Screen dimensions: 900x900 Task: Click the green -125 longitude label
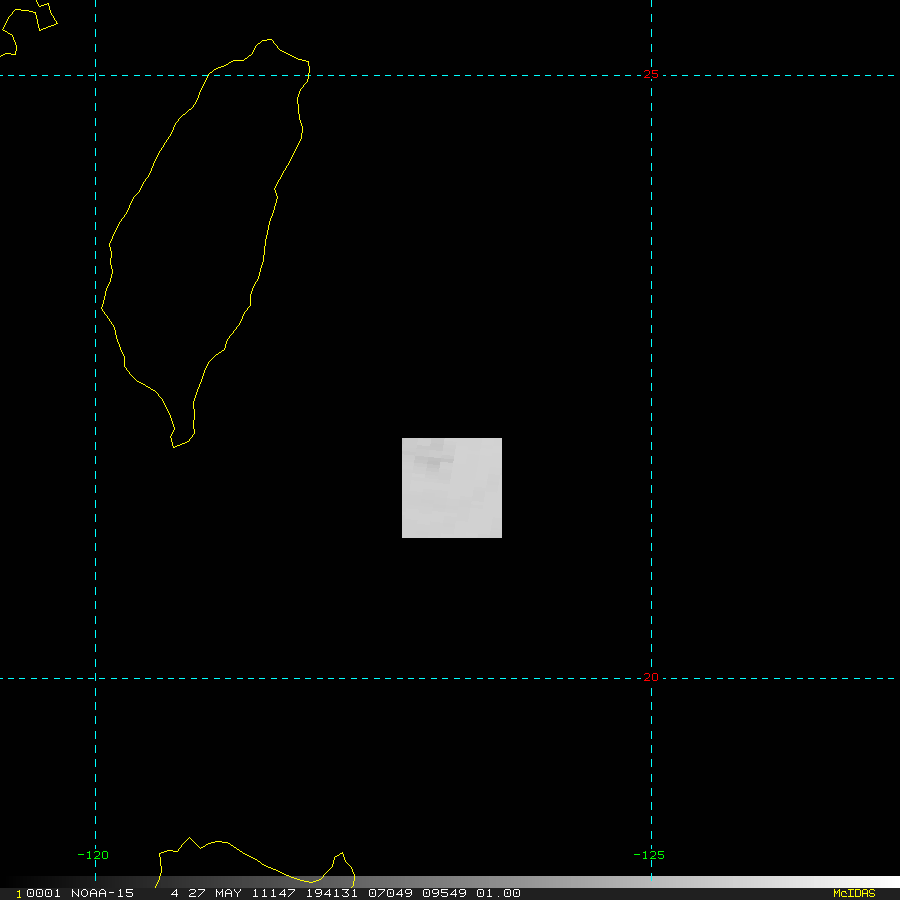649,855
